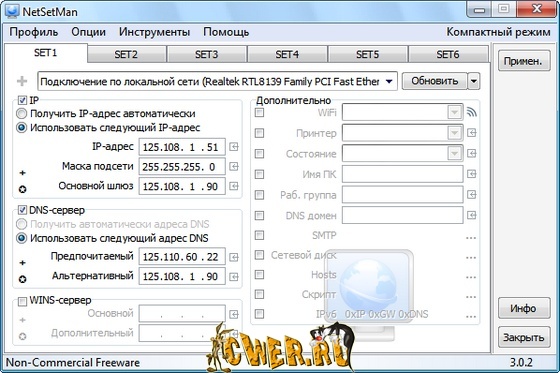Enable the Принтер checkbox

click(259, 133)
